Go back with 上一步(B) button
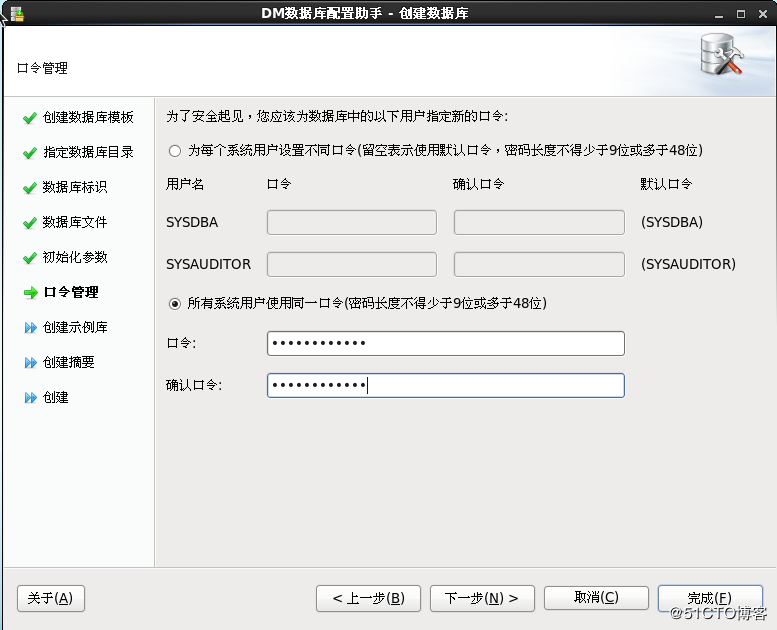This screenshot has width=777, height=630. pos(368,598)
